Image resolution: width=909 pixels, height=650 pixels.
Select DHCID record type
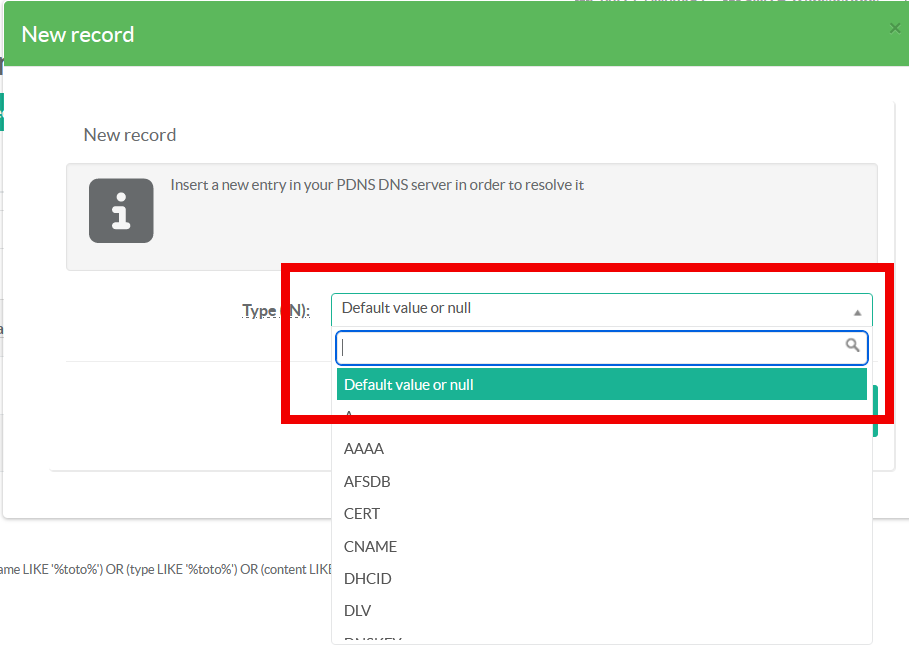[367, 579]
